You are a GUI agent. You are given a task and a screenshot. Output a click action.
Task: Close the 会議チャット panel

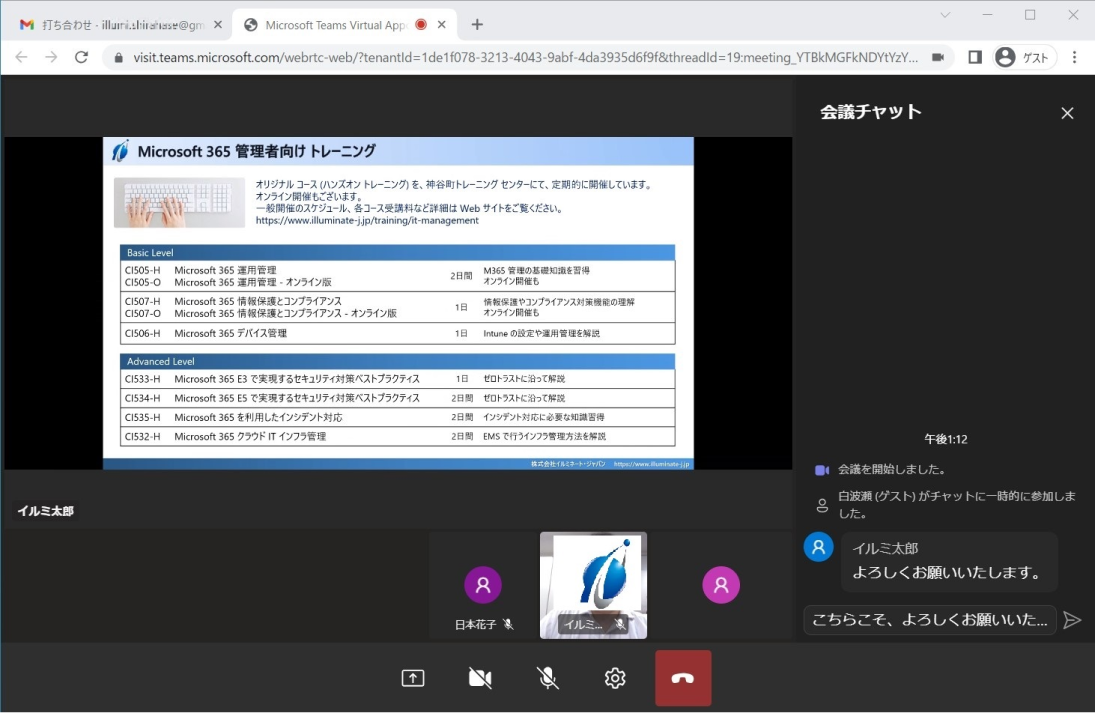(1067, 113)
